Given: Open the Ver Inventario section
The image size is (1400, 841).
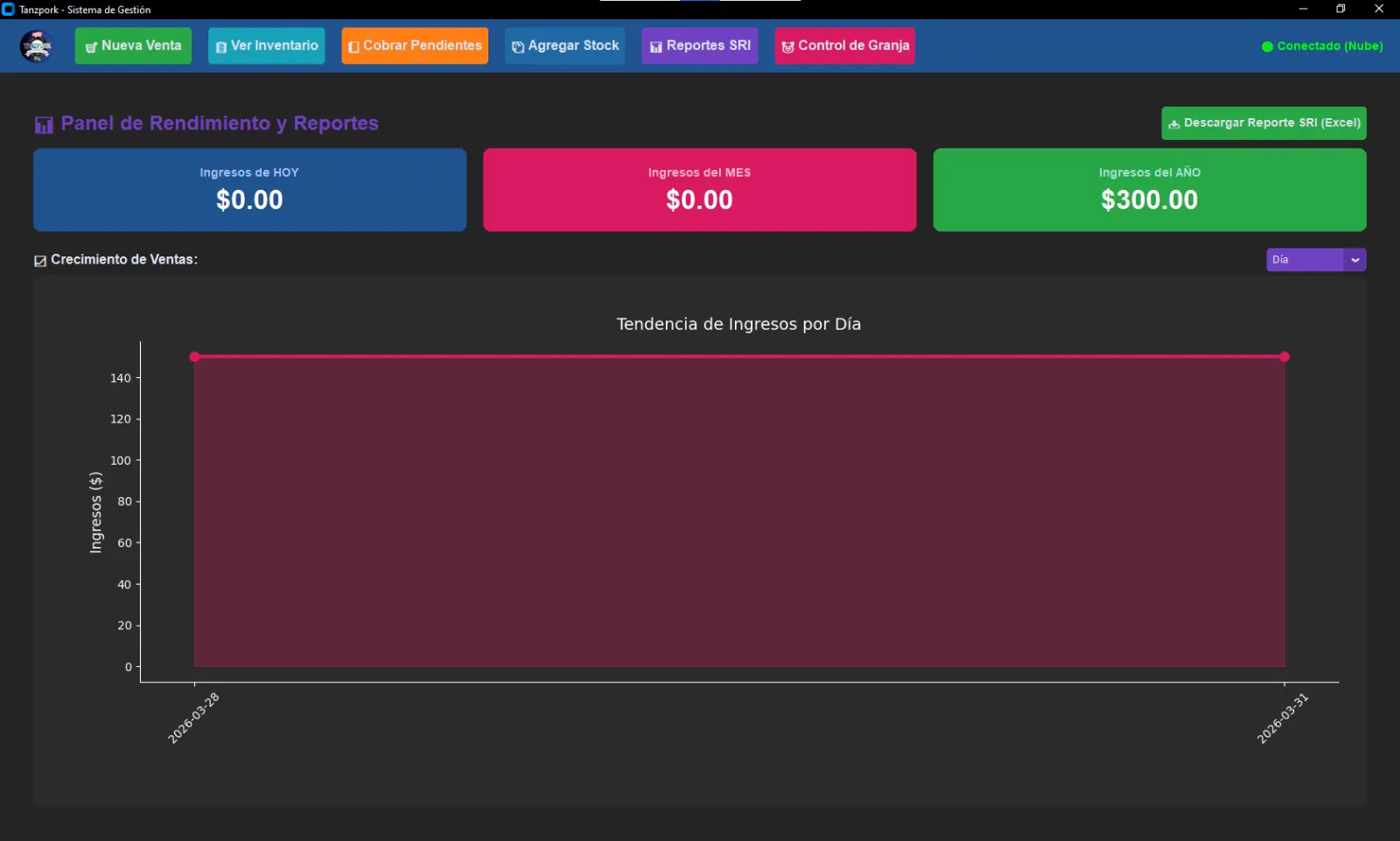Looking at the screenshot, I should 266,46.
